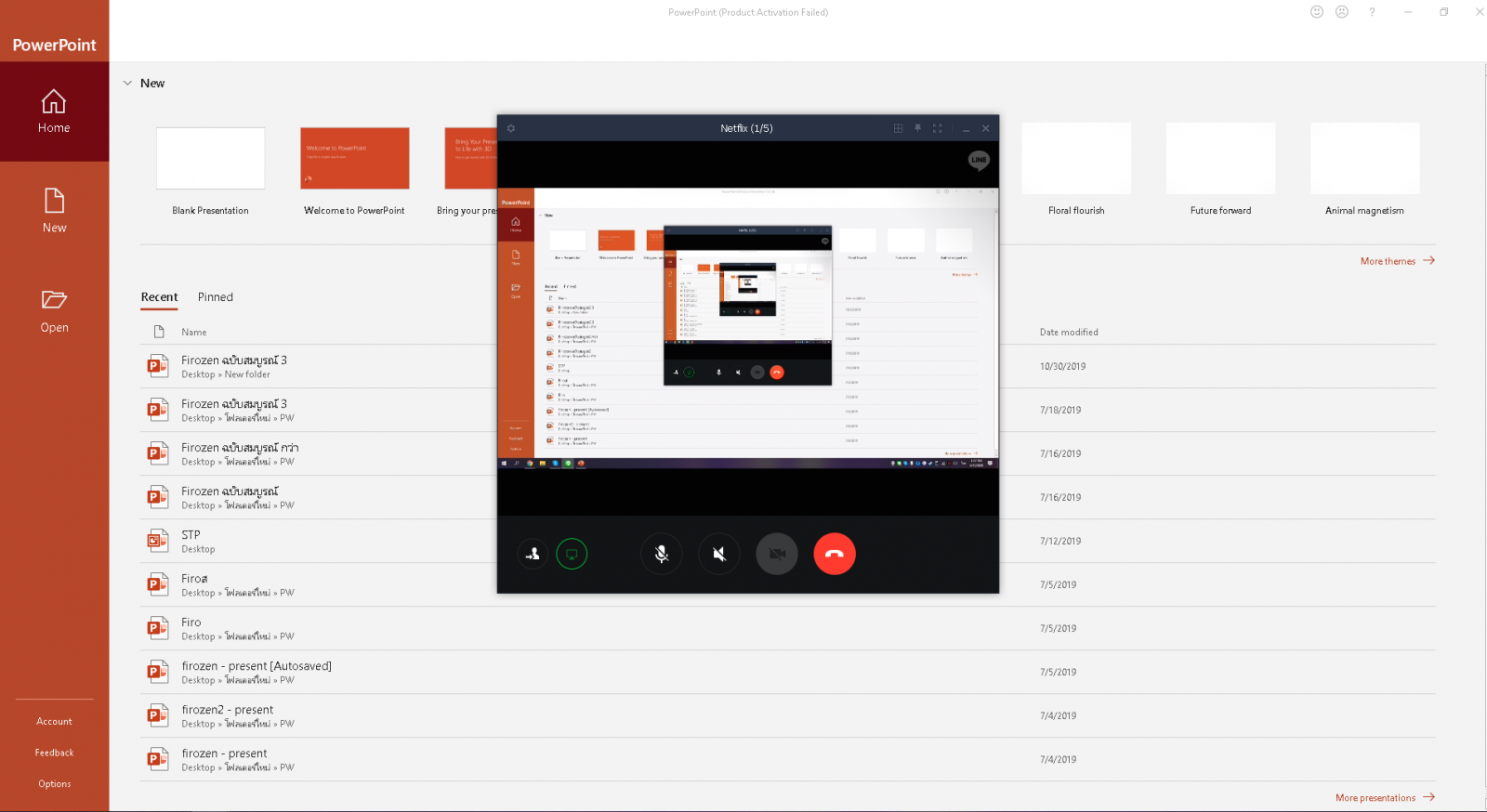The height and width of the screenshot is (812, 1487).
Task: Switch to the Recent tab
Action: click(159, 297)
